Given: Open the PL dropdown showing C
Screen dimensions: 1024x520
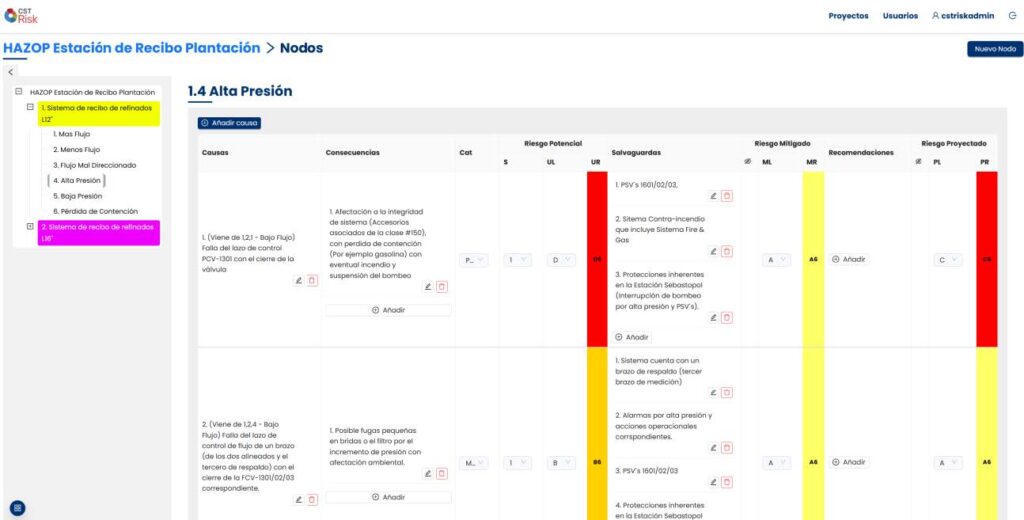Looking at the screenshot, I should 948,260.
